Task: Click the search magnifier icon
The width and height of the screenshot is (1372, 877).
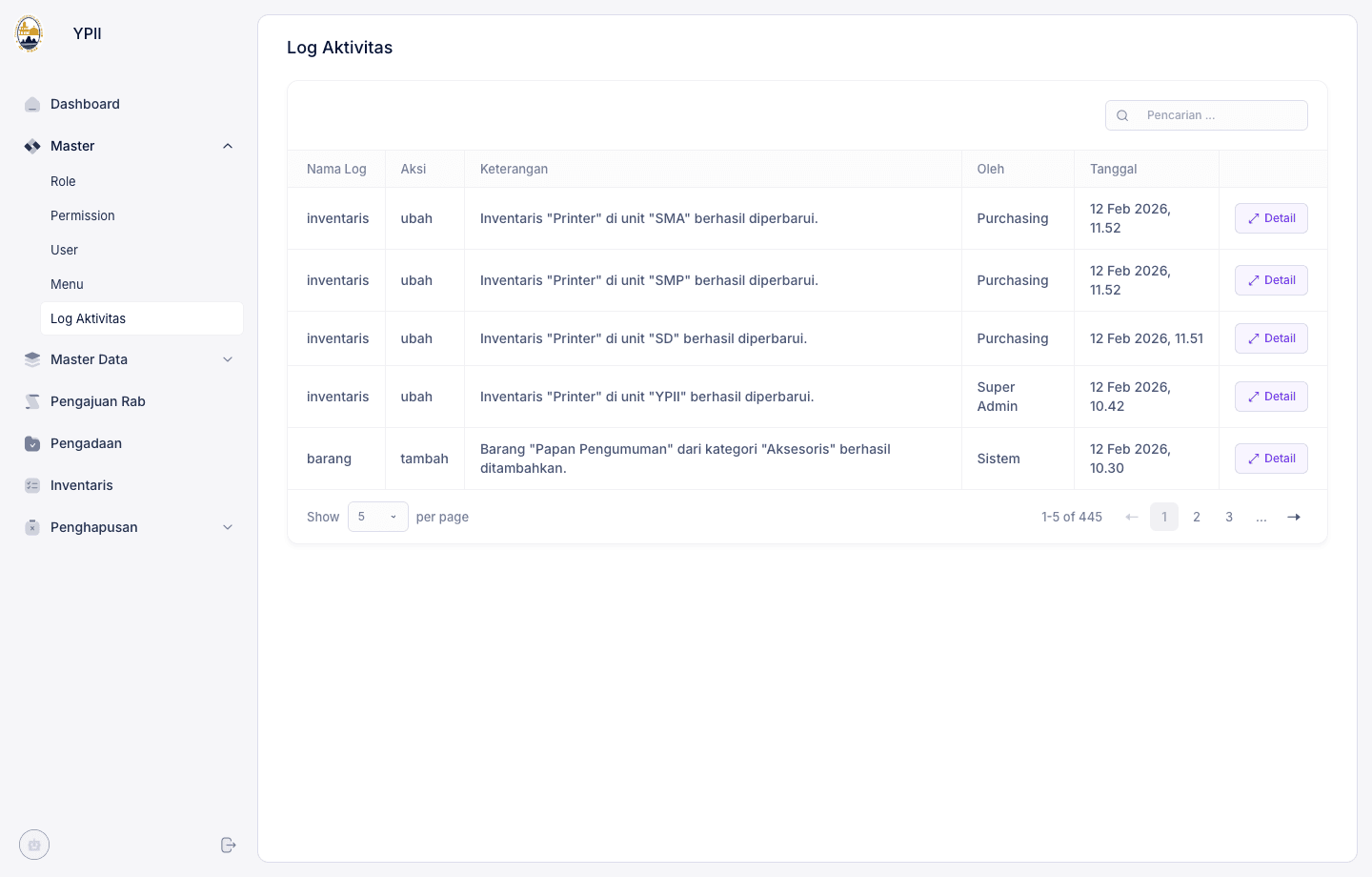Action: coord(1122,115)
